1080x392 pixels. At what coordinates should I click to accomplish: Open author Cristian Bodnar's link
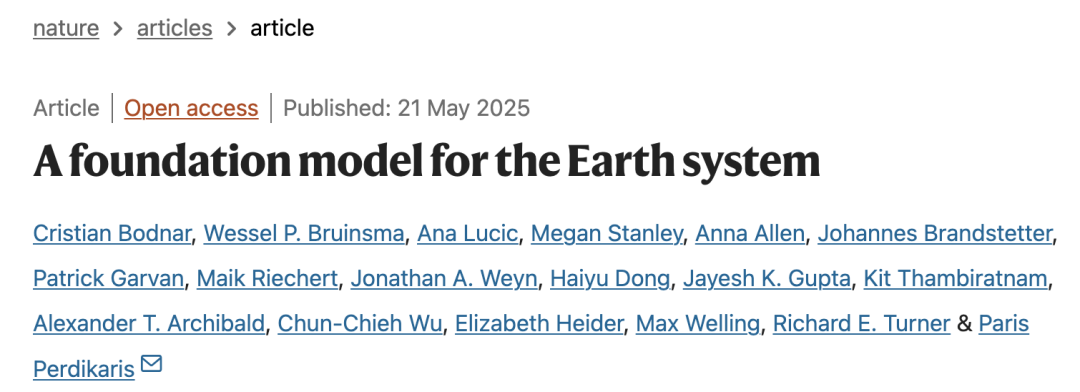point(112,234)
